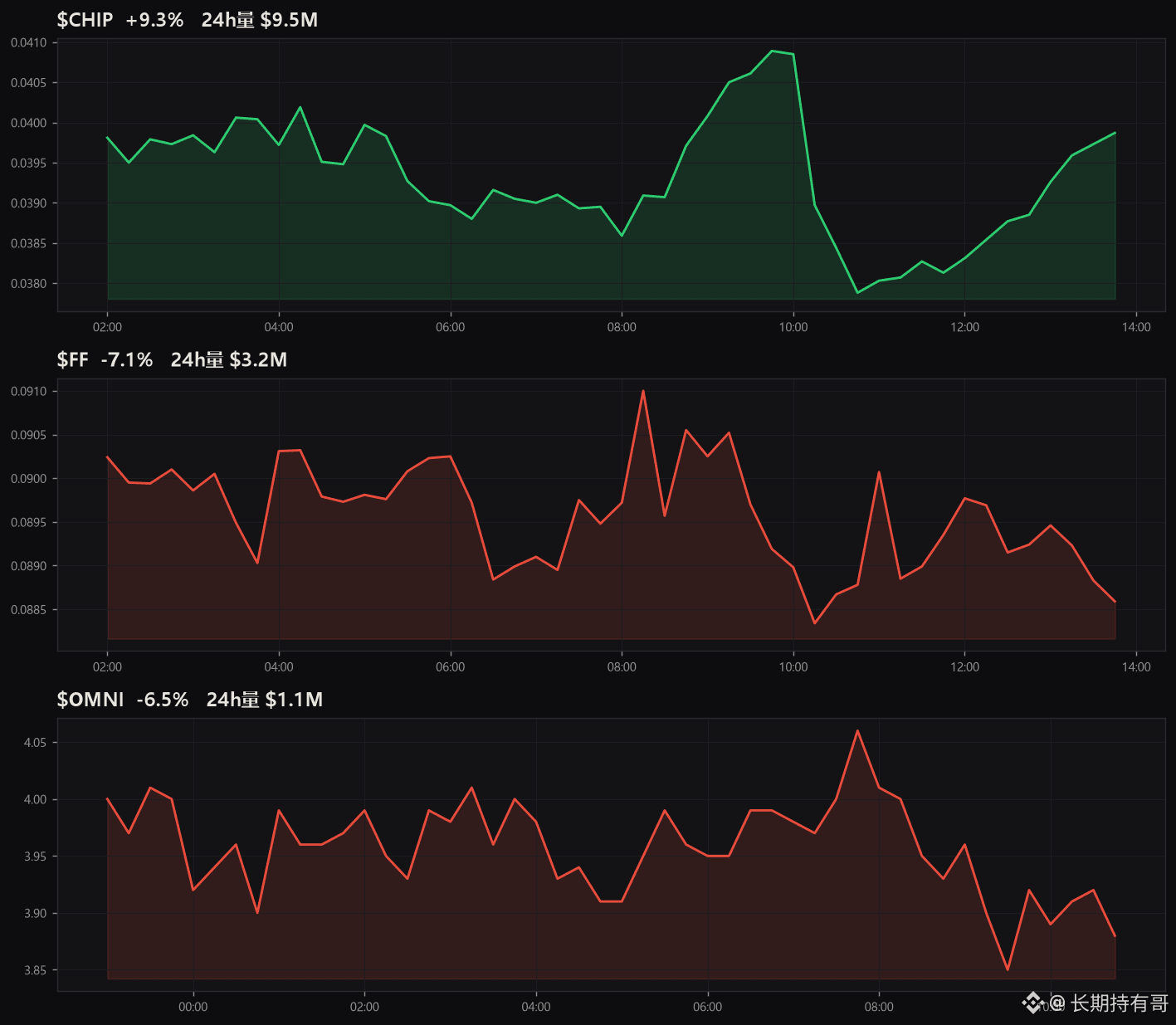Click the 0.0380 price axis label

pos(29,284)
